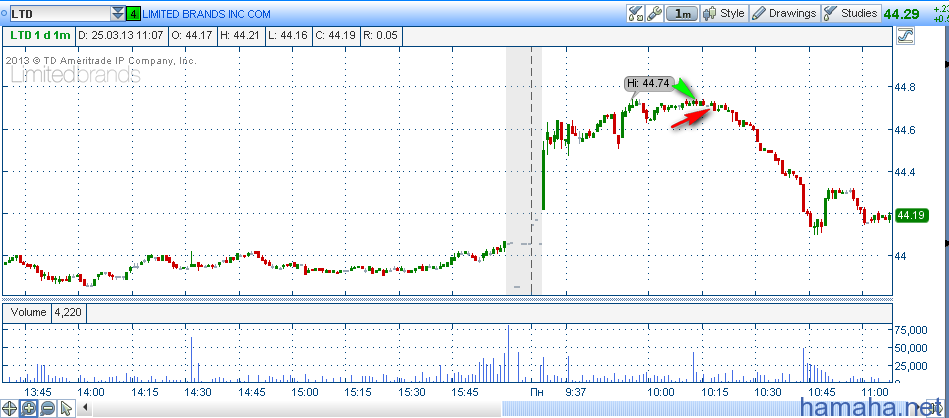Click the 10:00 time axis label
This screenshot has width=949, height=418.
click(661, 392)
